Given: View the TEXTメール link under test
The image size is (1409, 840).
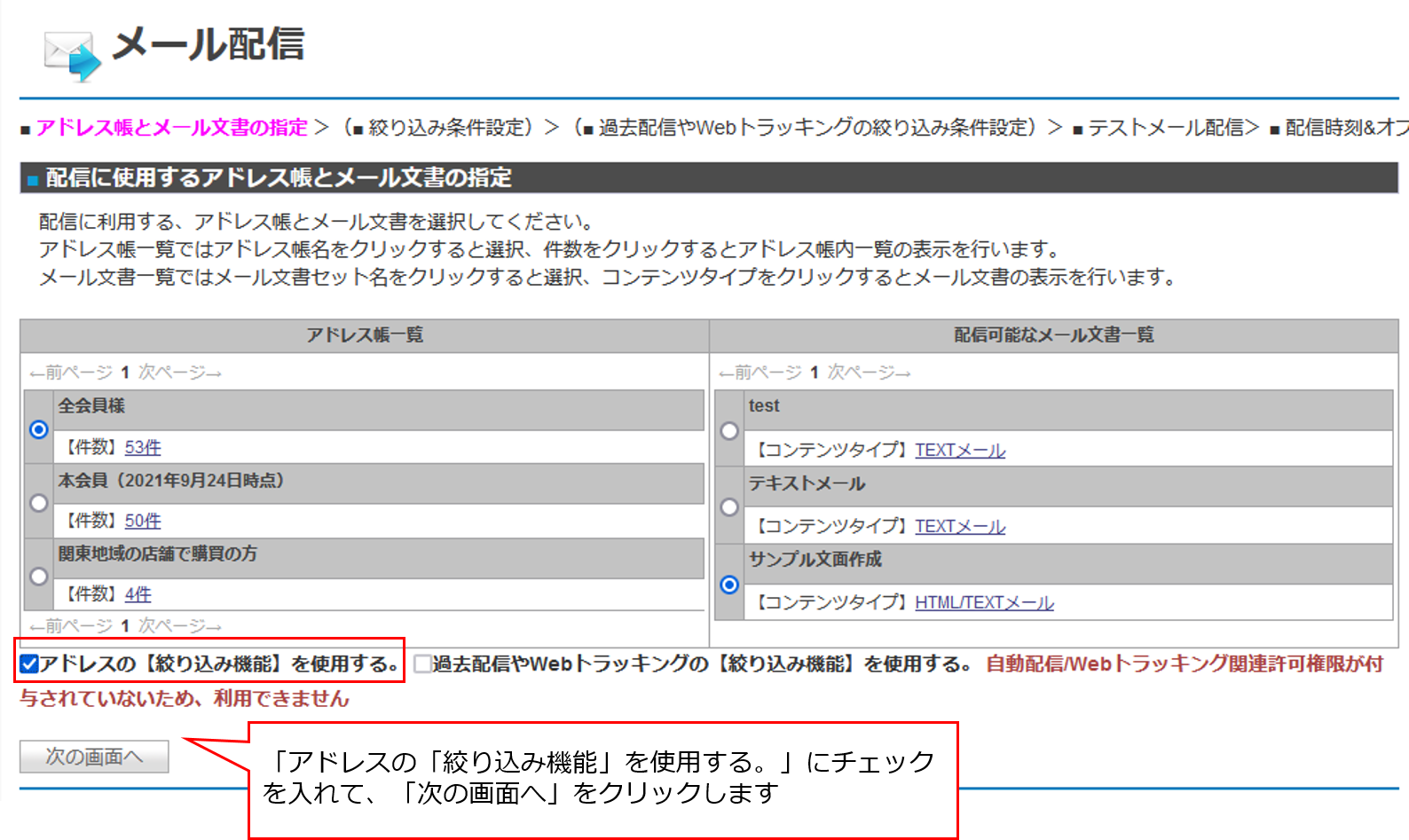Looking at the screenshot, I should 960,451.
